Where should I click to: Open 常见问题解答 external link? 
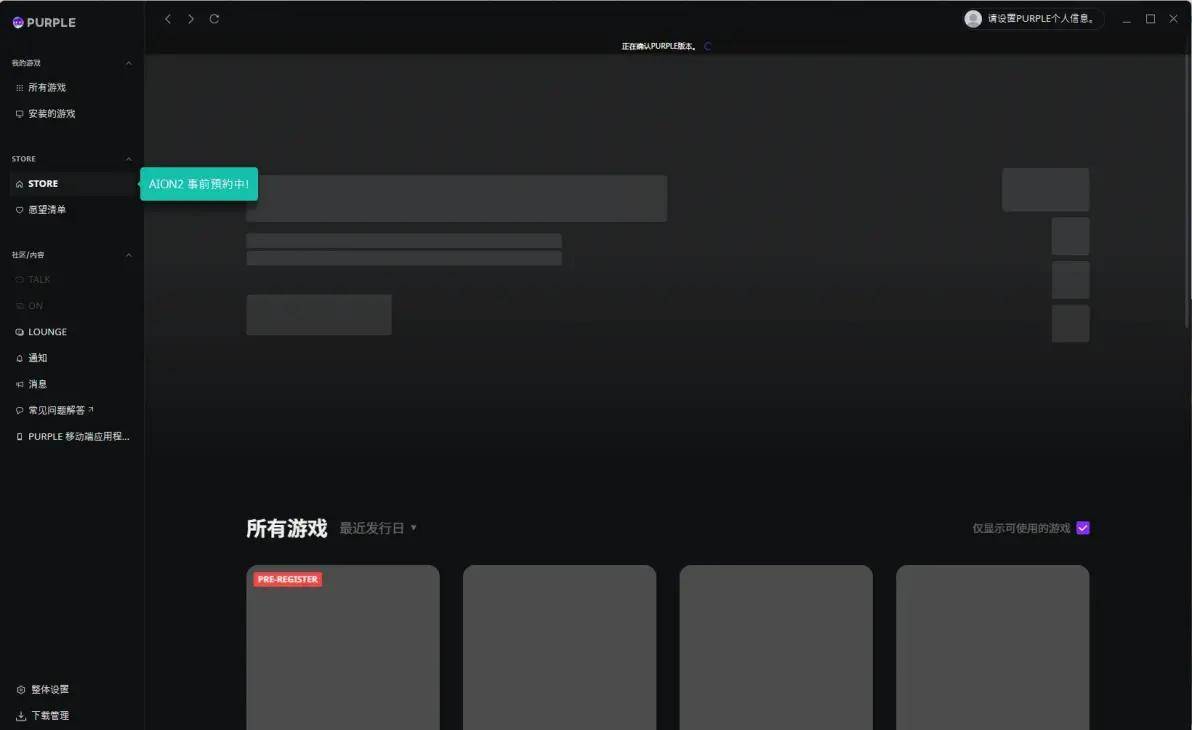(x=60, y=410)
